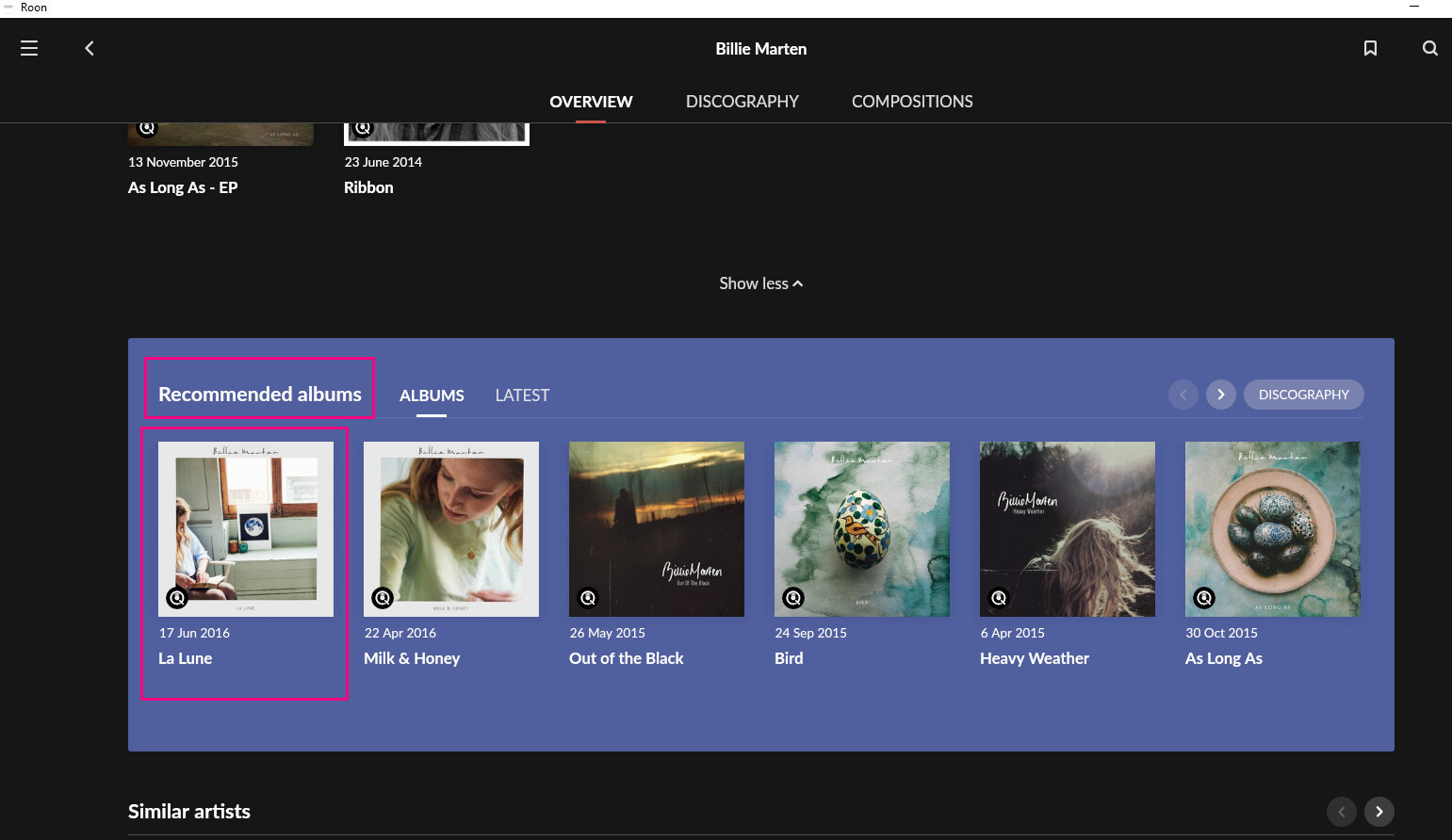Screen dimensions: 1452x840
Task: Click the red underline indicator under OVERVIEW
Action: point(591,123)
